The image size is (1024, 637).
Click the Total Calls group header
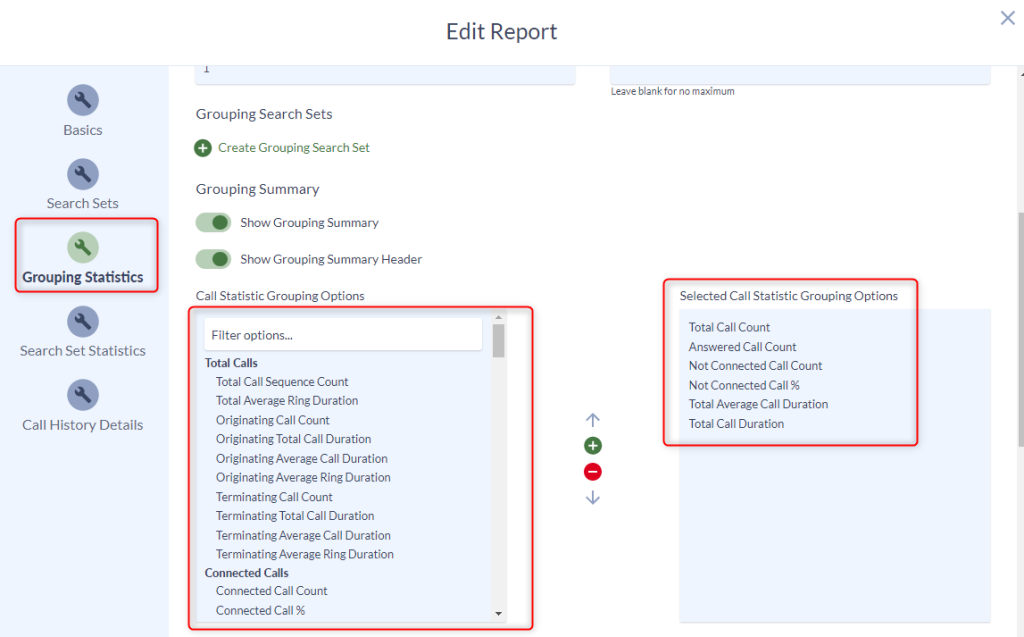(x=231, y=363)
